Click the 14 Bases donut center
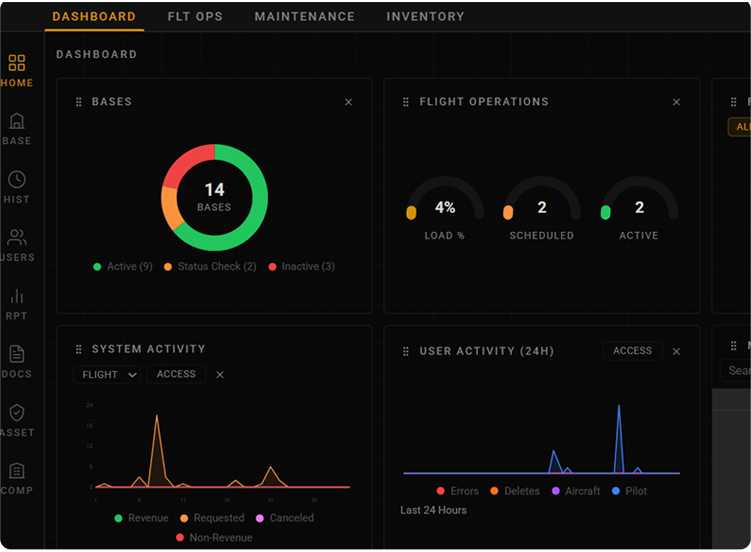 [214, 197]
